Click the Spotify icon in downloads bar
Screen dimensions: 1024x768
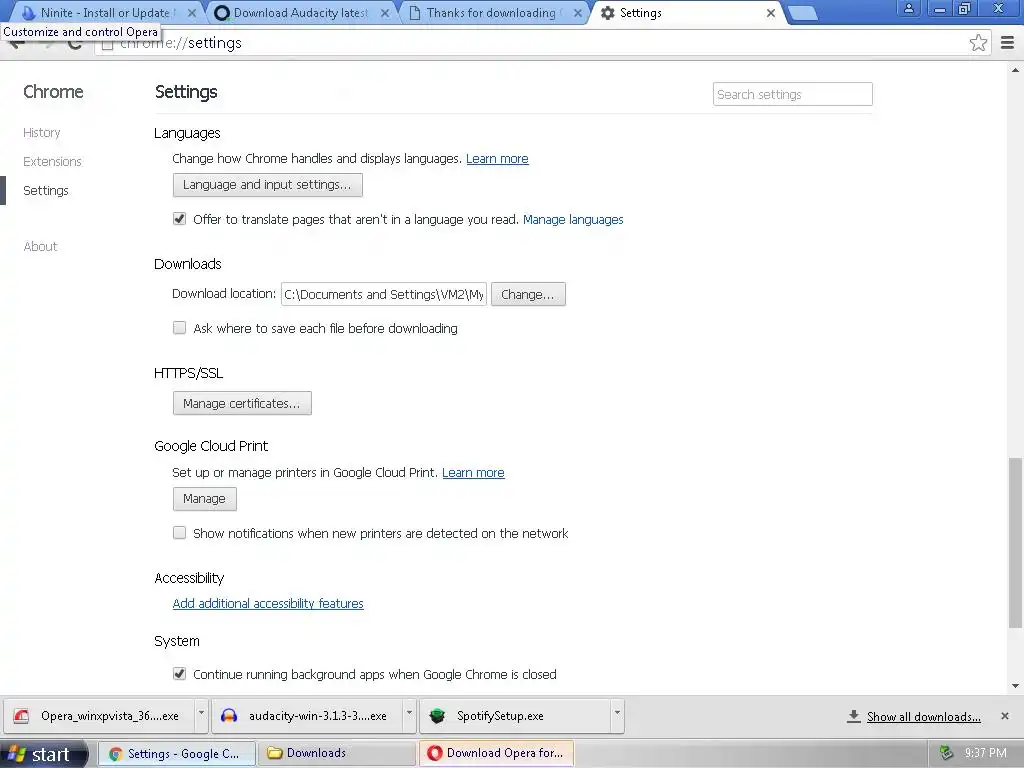point(437,716)
